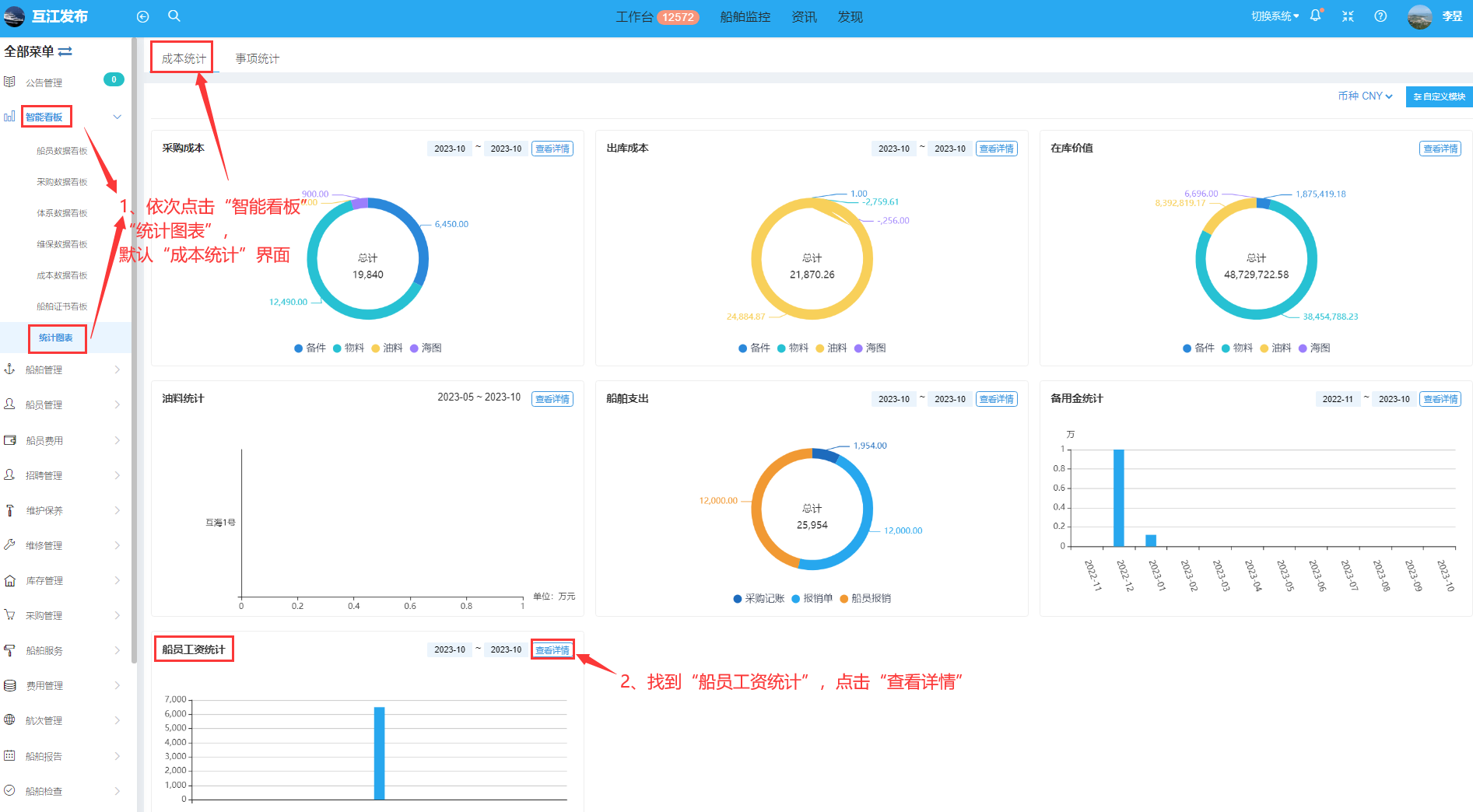The width and height of the screenshot is (1473, 812).
Task: Open the 币种 CNY currency dropdown
Action: [x=1365, y=96]
